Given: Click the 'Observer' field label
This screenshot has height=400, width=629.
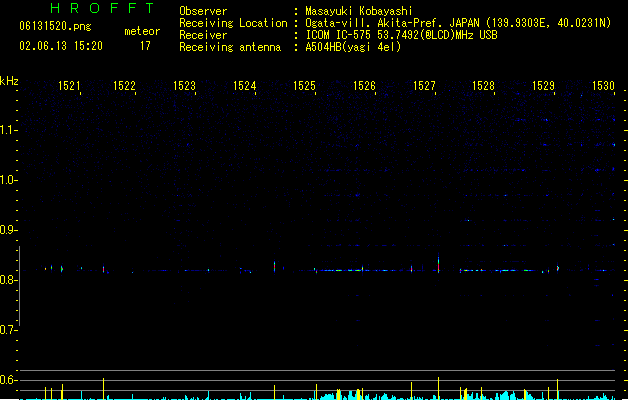Looking at the screenshot, I should pos(203,11).
